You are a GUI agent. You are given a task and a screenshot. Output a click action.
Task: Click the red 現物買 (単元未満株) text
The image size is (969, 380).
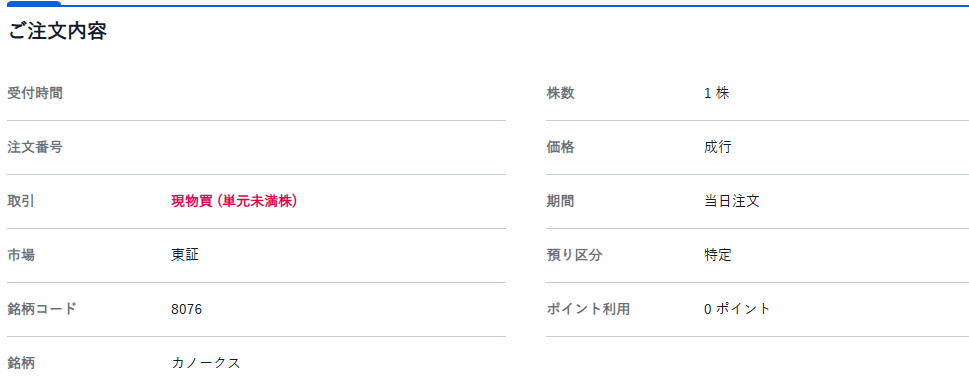tap(234, 201)
